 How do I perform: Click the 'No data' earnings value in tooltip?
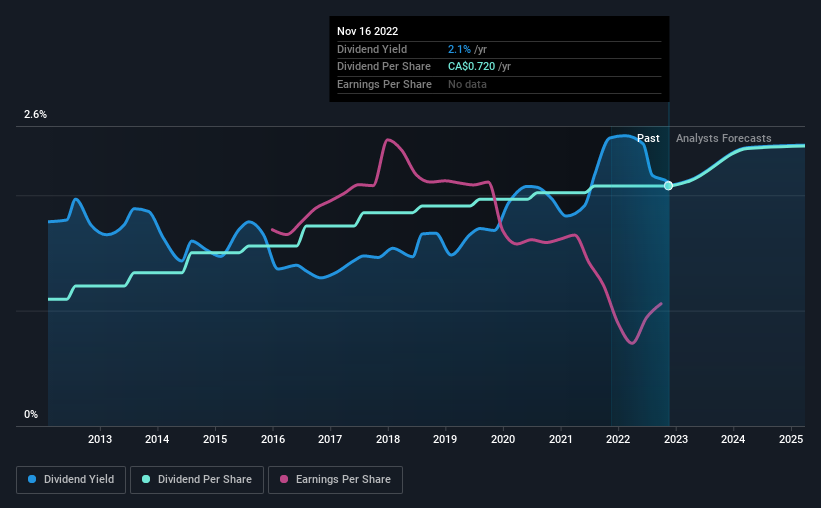(467, 84)
